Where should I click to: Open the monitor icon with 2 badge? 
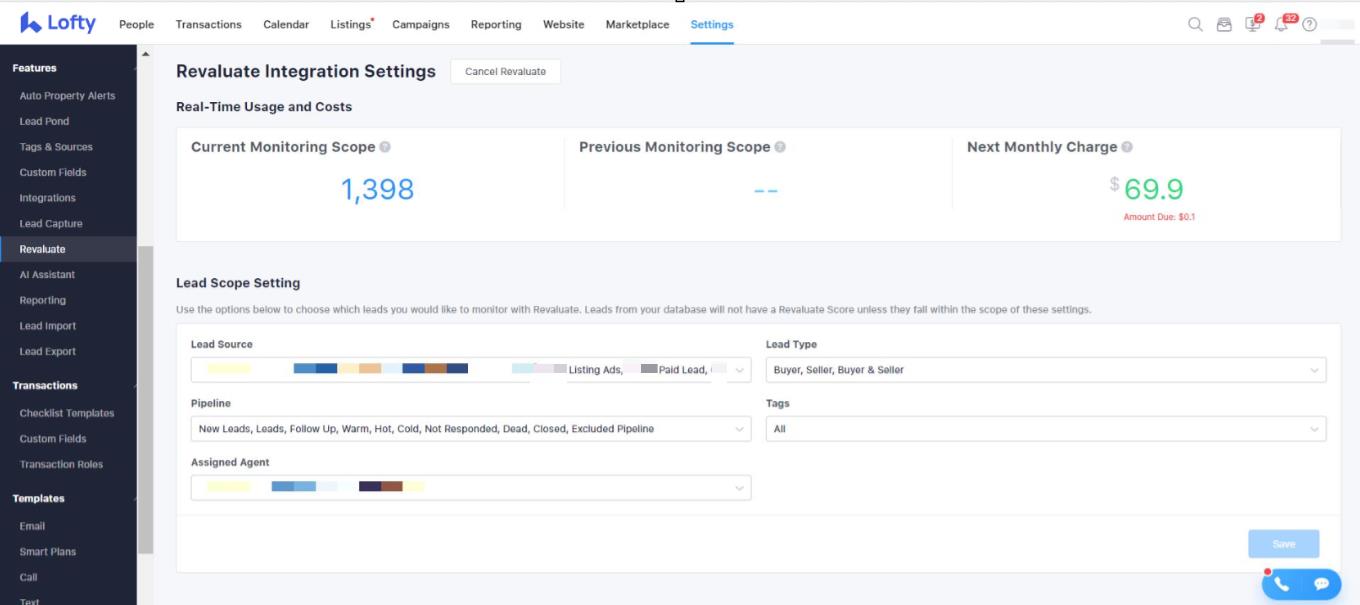click(x=1254, y=23)
